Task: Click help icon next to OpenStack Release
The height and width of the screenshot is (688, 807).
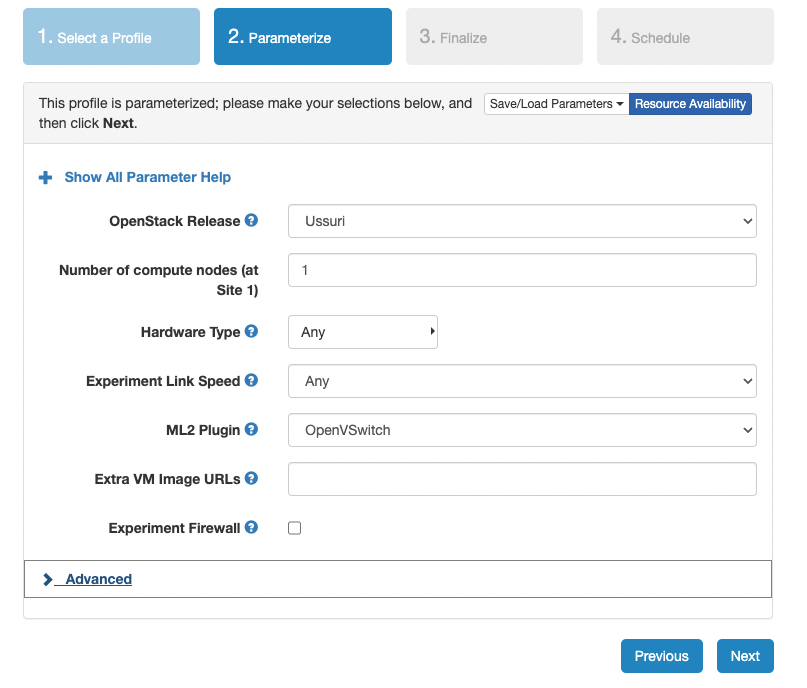Action: [x=252, y=220]
